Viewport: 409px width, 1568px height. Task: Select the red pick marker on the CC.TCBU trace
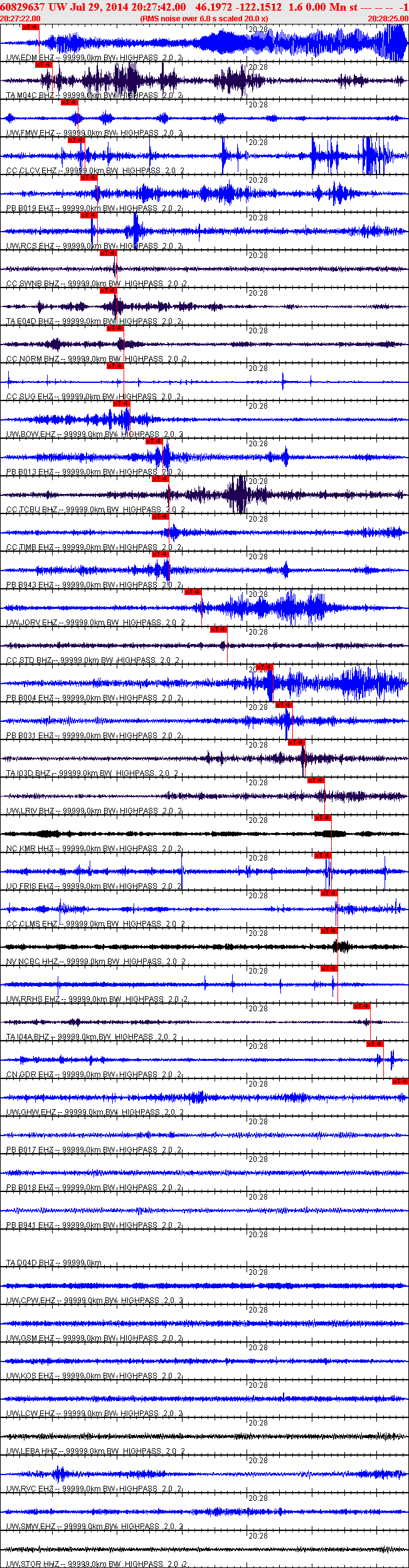click(x=161, y=479)
